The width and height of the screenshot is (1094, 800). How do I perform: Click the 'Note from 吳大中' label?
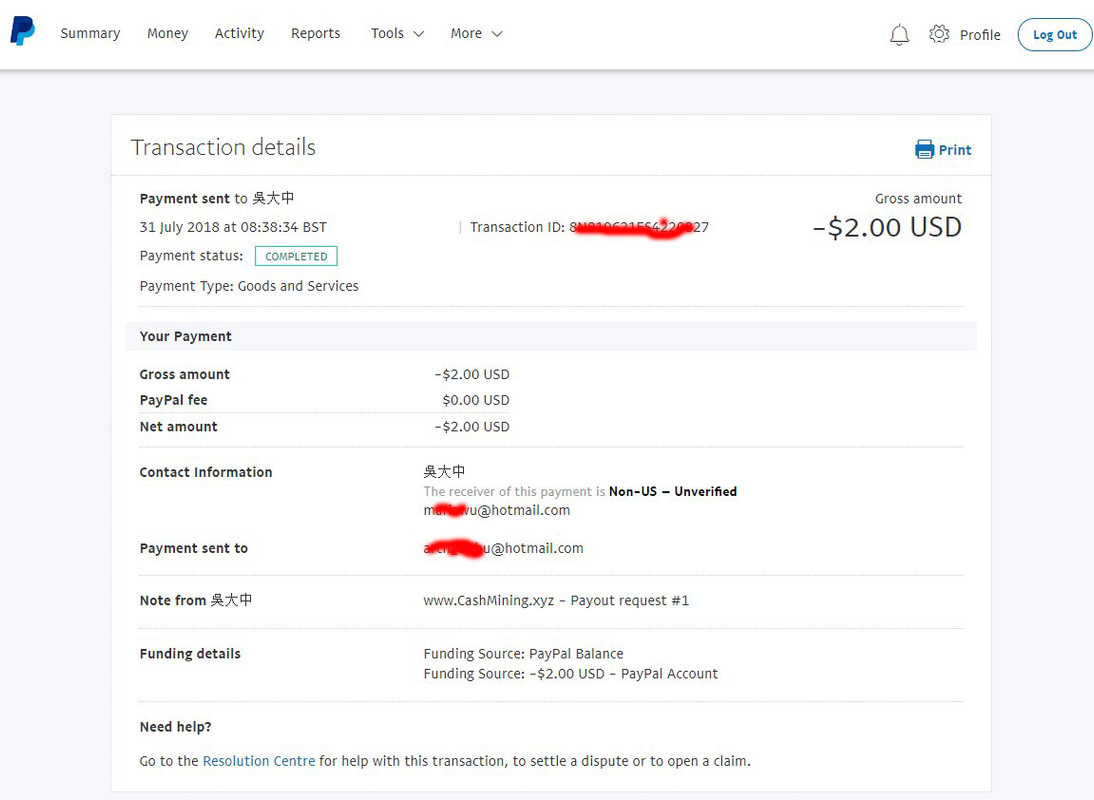point(196,601)
